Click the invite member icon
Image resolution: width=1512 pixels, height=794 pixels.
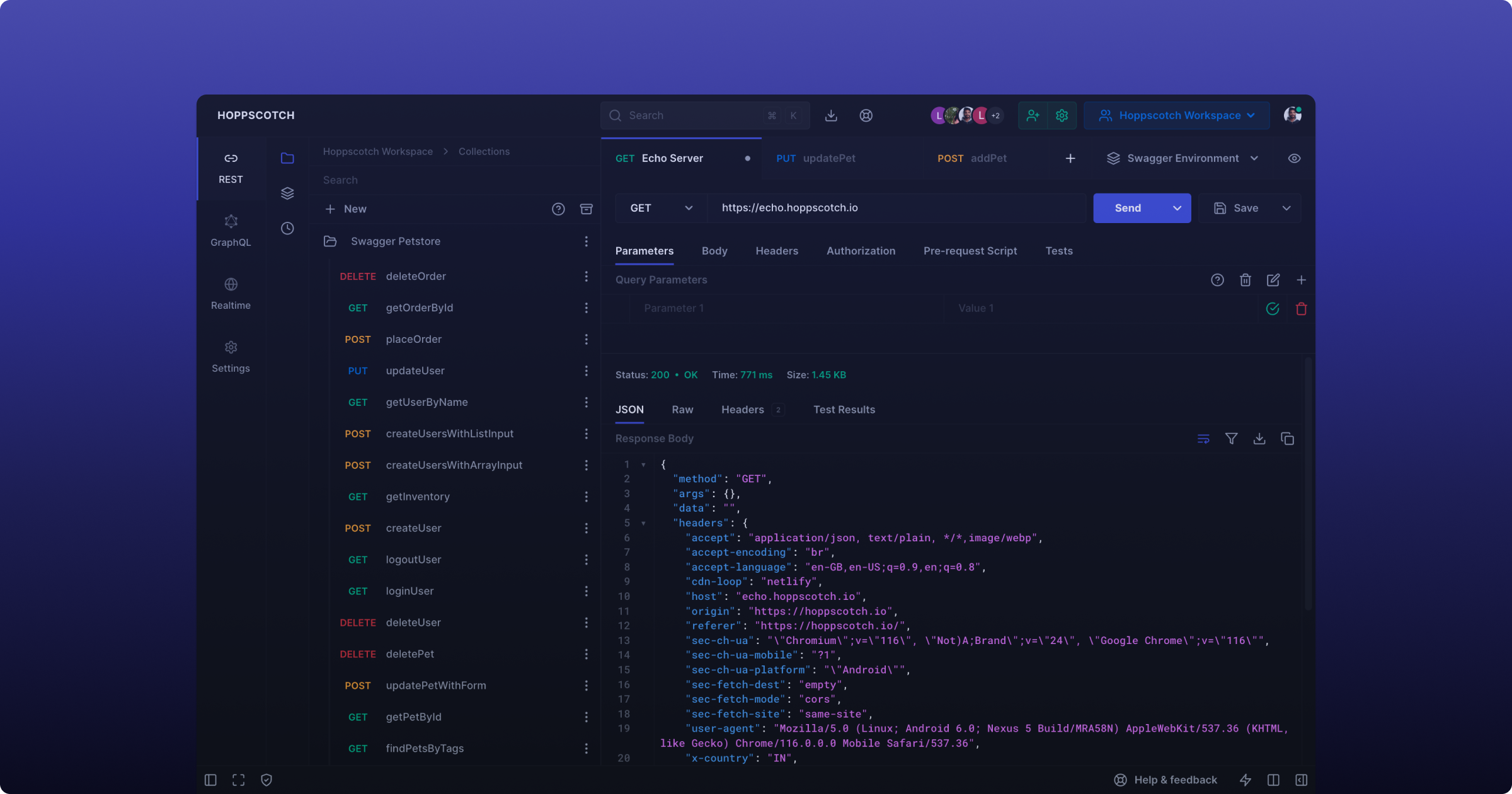[x=1033, y=115]
